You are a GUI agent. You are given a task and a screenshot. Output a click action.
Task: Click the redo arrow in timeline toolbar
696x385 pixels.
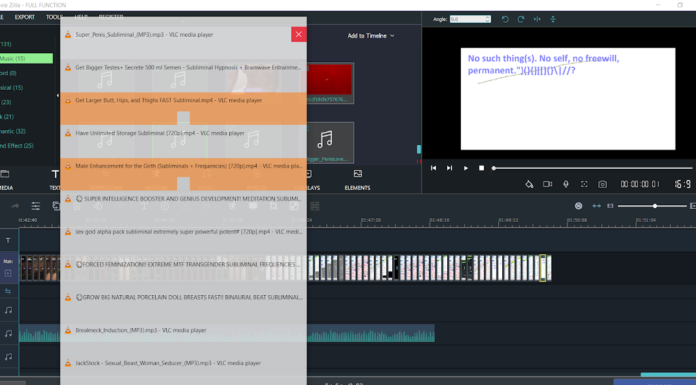tap(15, 206)
